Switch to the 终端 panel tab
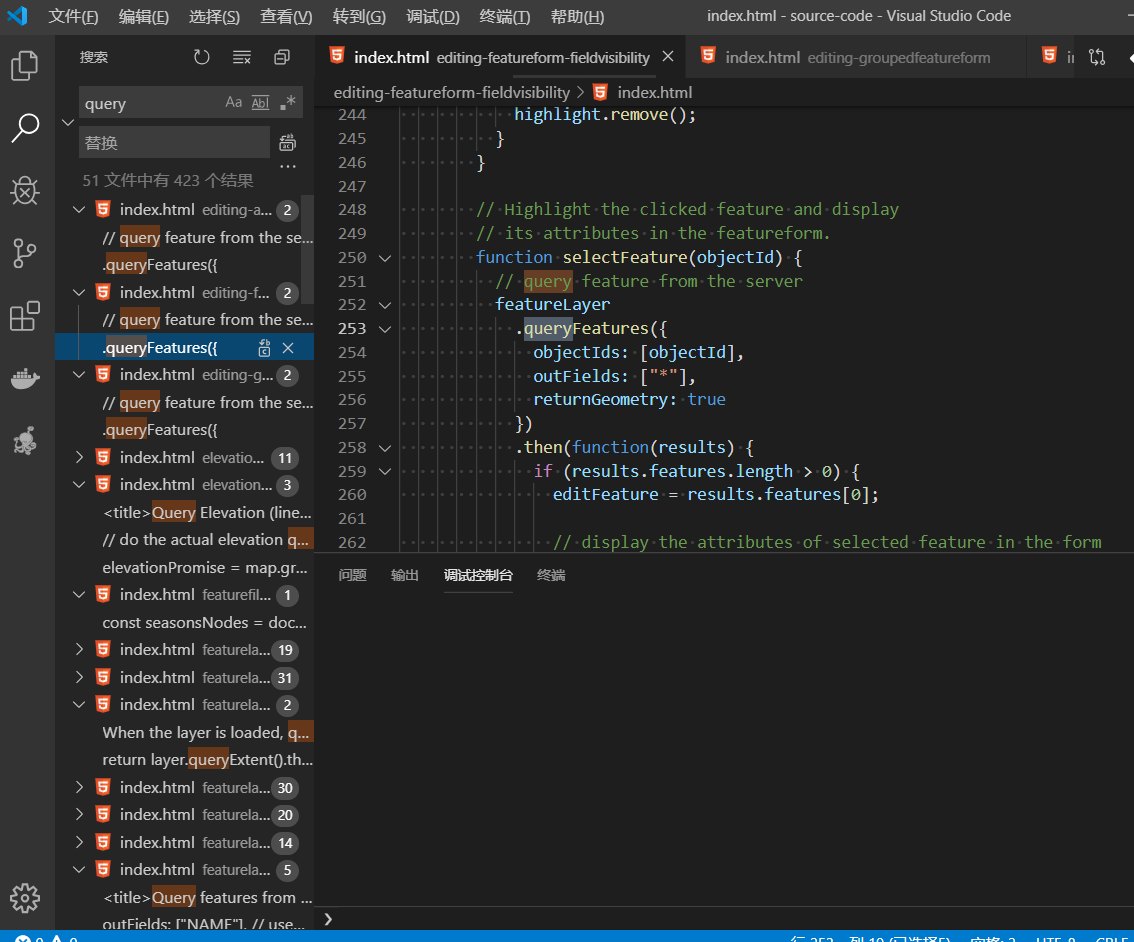 pos(551,575)
